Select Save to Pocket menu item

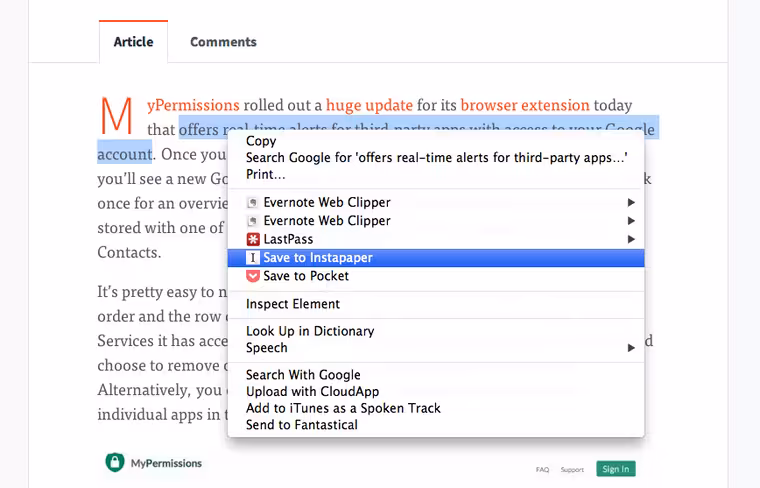click(x=436, y=276)
